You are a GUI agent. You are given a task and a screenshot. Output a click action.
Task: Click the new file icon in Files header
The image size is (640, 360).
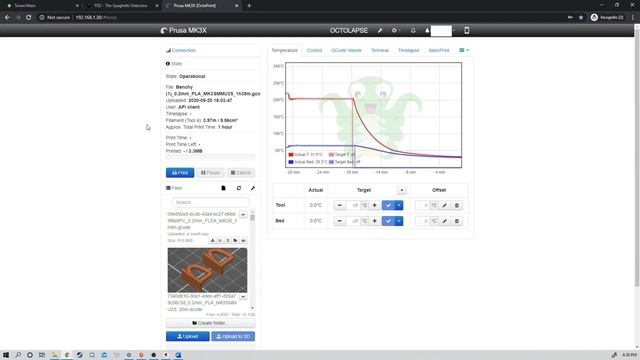pos(223,188)
